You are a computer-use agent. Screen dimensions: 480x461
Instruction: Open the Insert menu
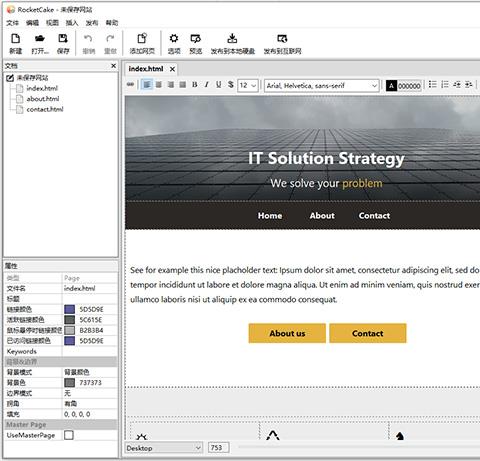[x=72, y=23]
